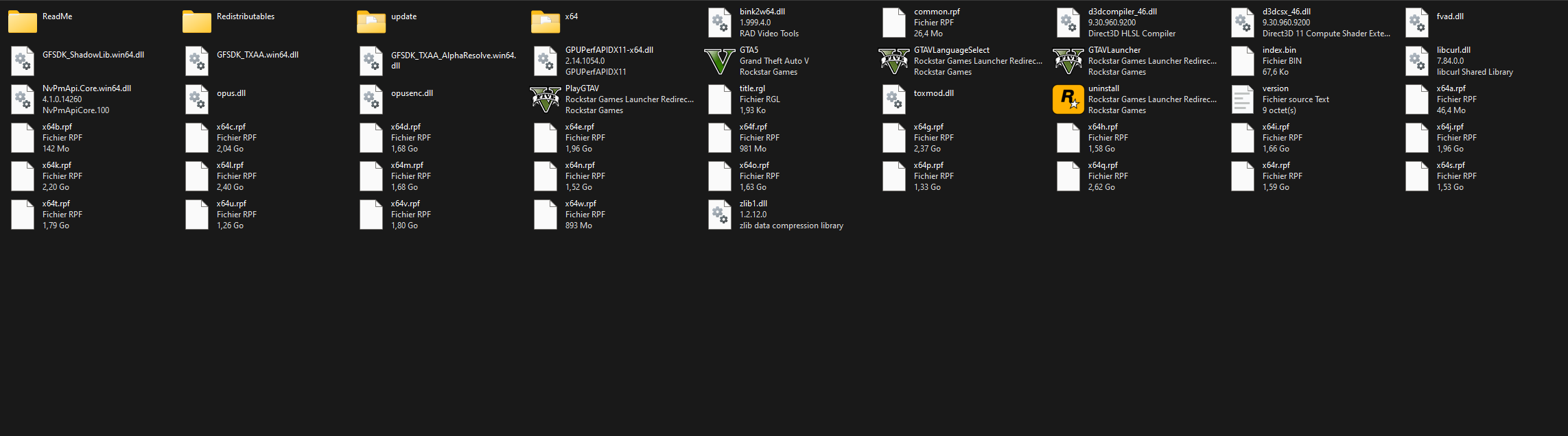Select the x64f.rpf file name
This screenshot has height=436, width=1568.
[x=753, y=127]
